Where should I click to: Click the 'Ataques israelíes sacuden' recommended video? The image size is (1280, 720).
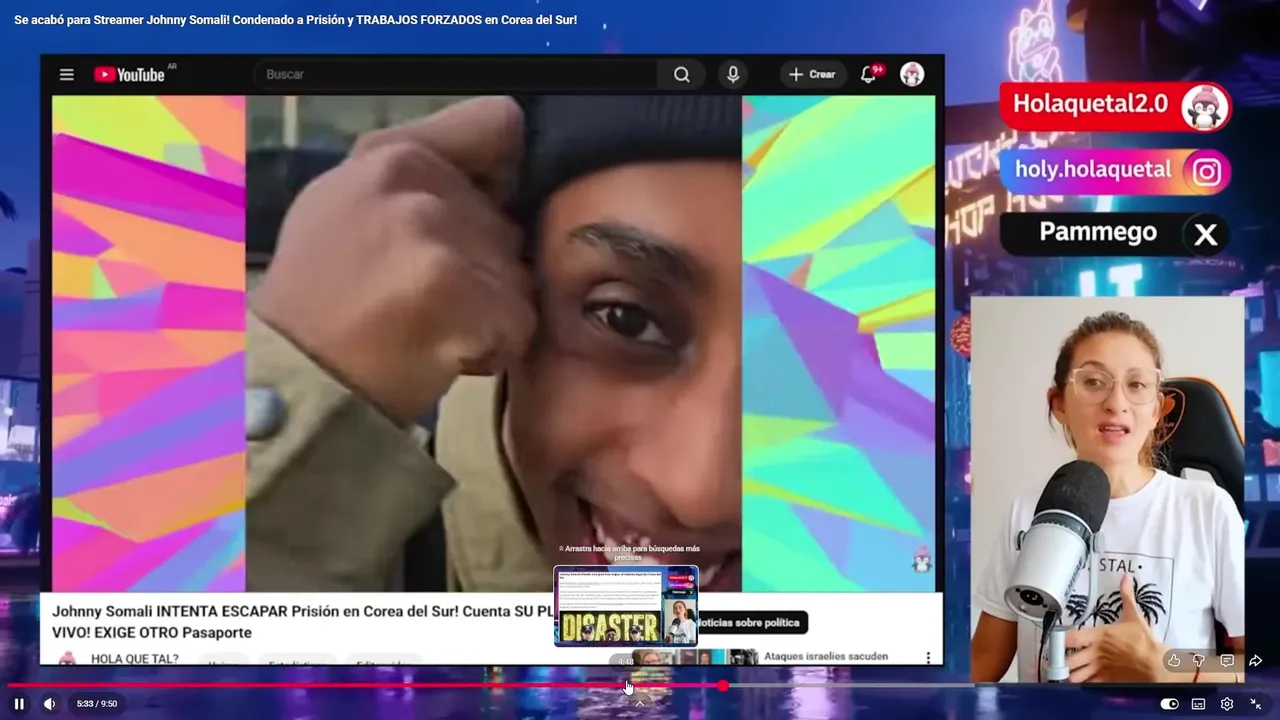pyautogui.click(x=826, y=657)
